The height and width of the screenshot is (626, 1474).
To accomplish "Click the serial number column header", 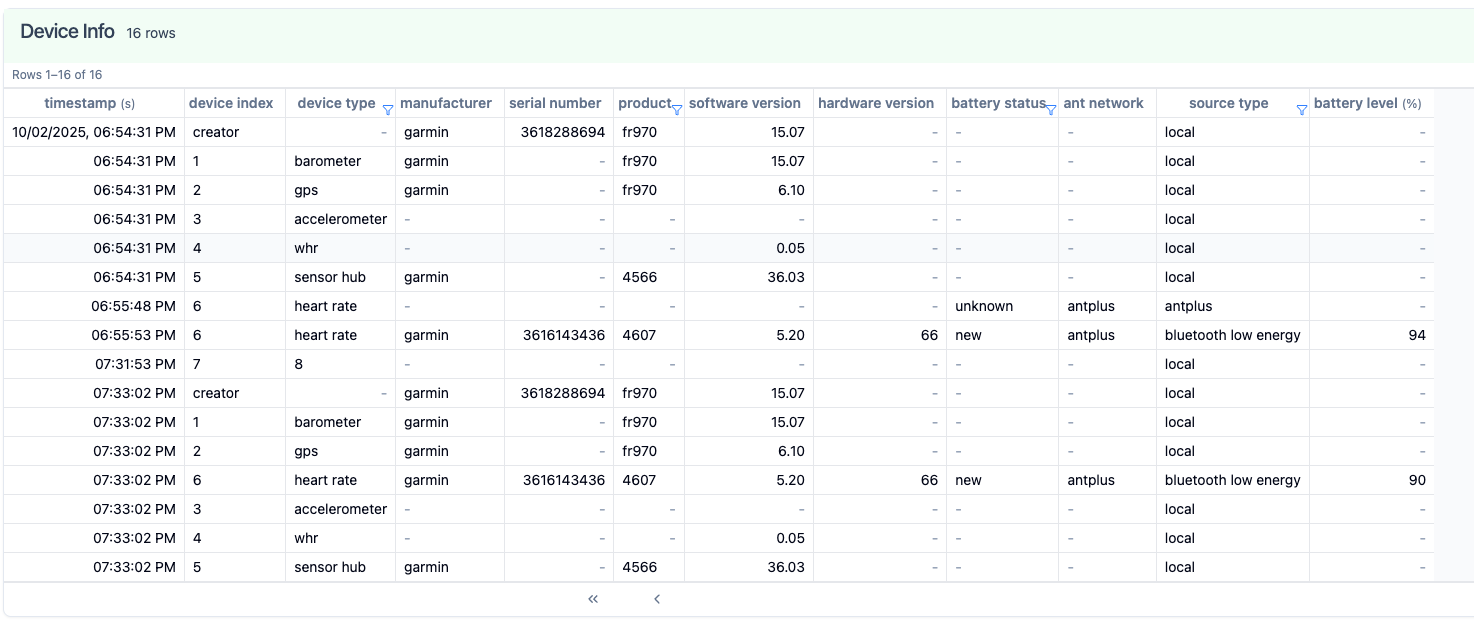I will (x=555, y=103).
